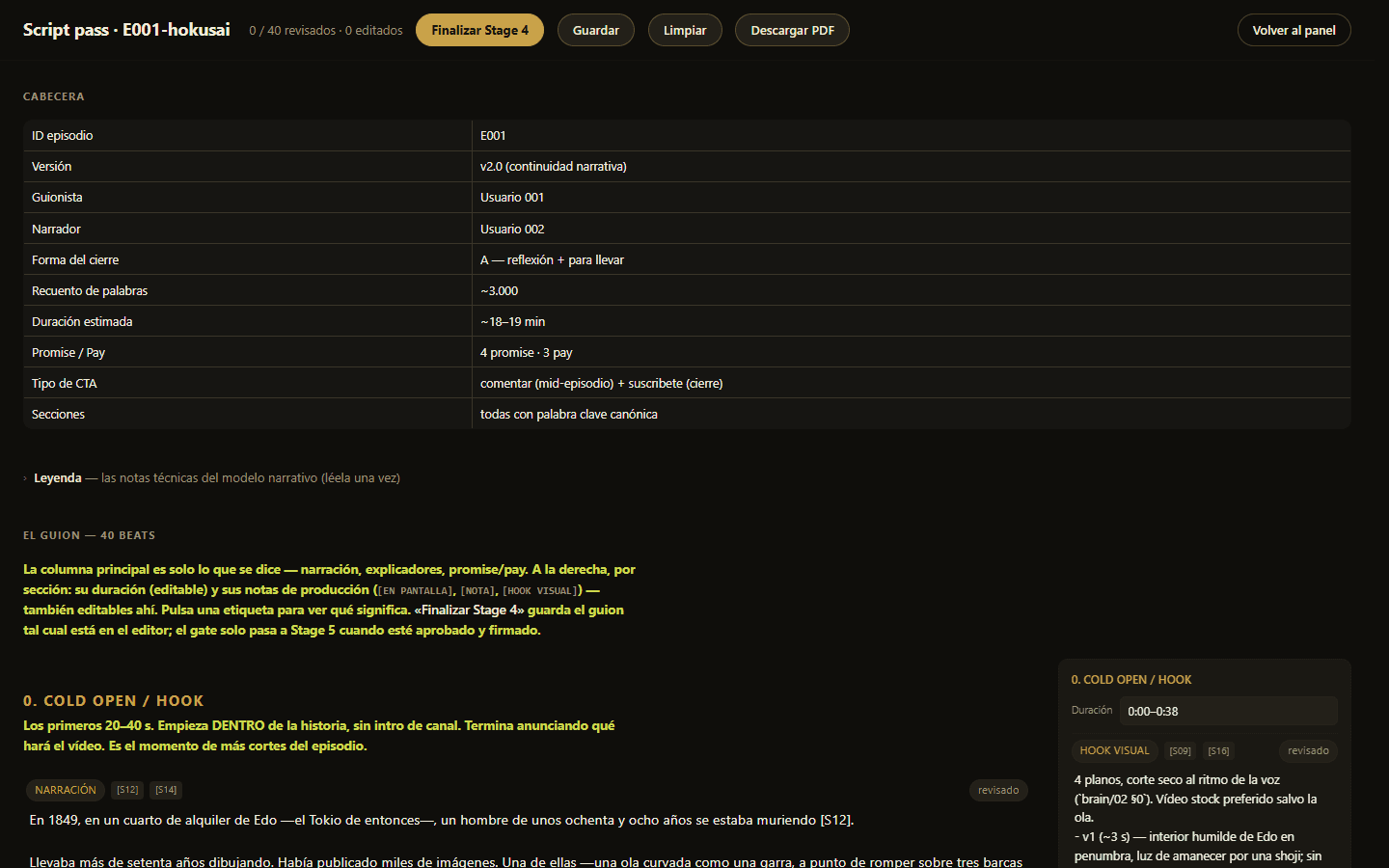Click the Forma del cierre row label
1389x868 pixels.
coord(75,259)
